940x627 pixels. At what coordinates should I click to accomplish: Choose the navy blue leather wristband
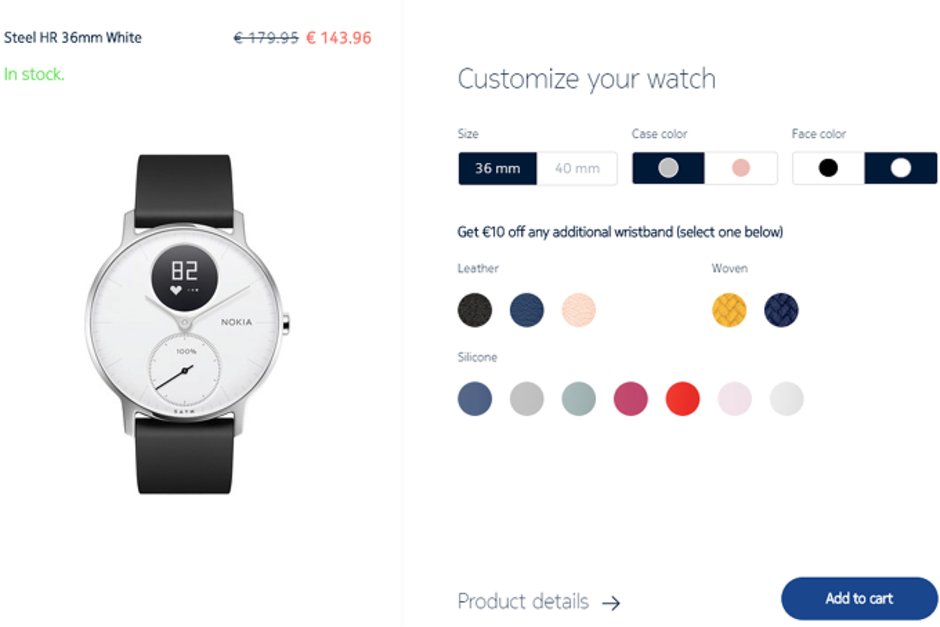527,310
